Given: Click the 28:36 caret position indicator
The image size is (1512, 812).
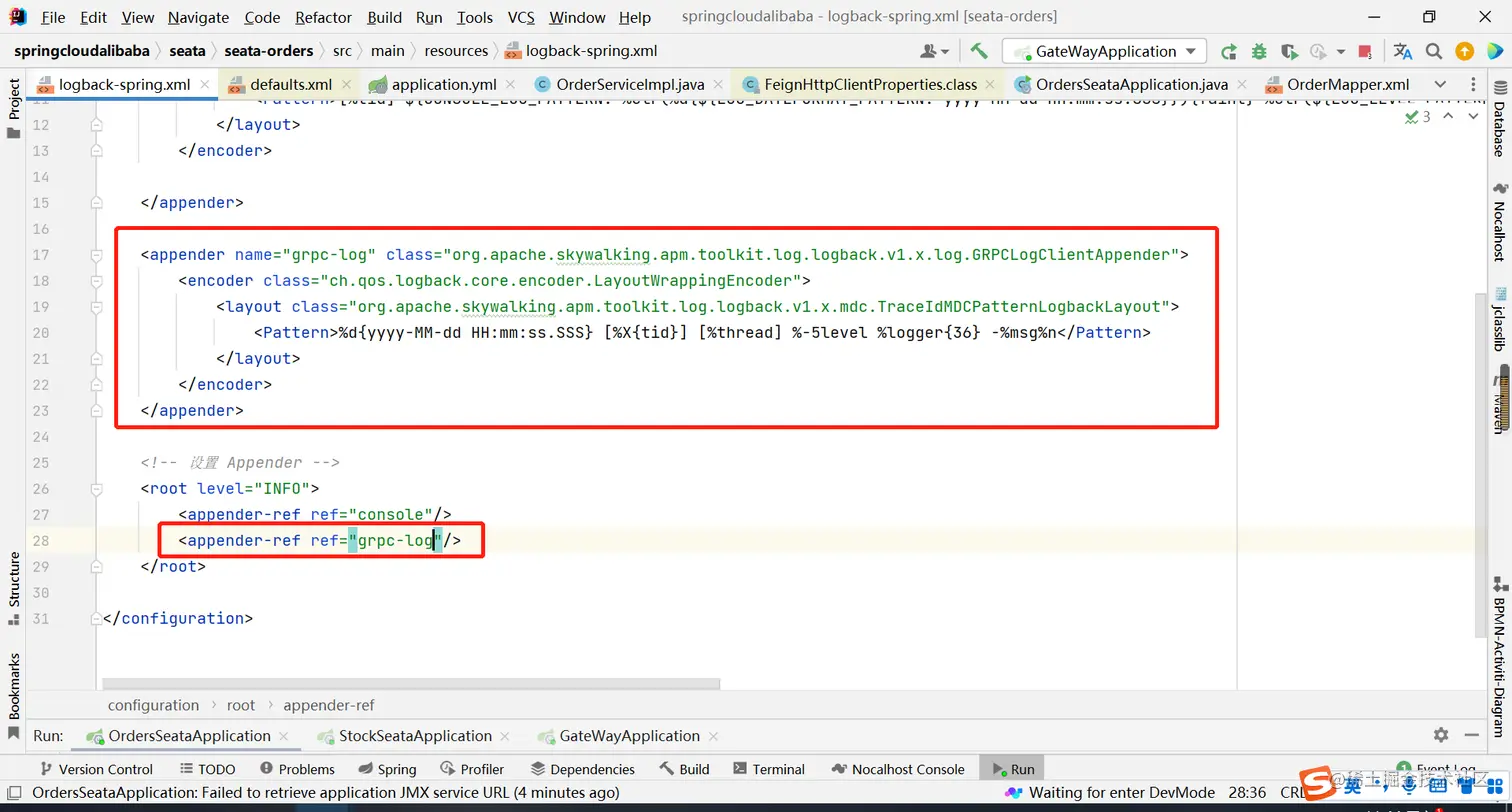Looking at the screenshot, I should pyautogui.click(x=1246, y=792).
